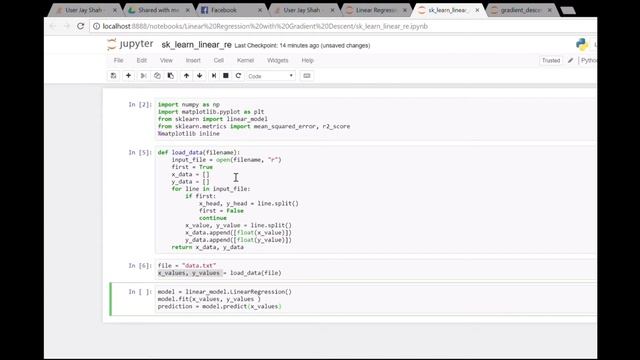
Task: Move selected cell up with the arrow icon
Action: (187, 76)
